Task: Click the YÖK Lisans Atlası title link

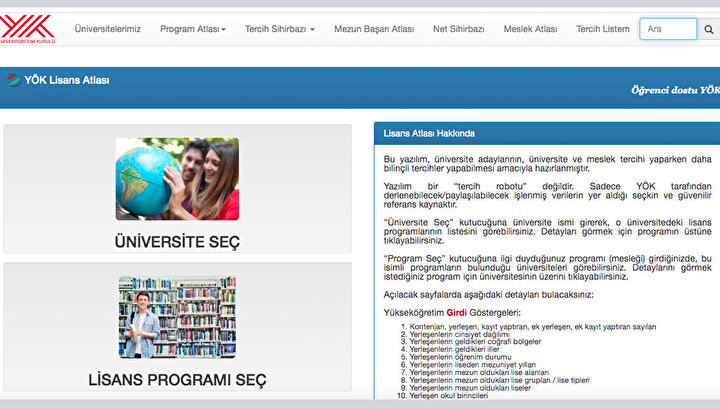Action: [67, 80]
